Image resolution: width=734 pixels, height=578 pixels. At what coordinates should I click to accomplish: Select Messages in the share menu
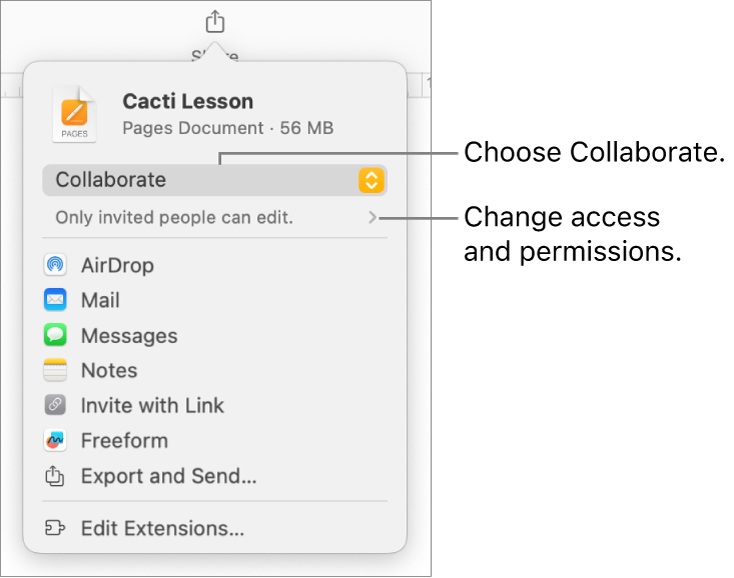coord(129,336)
